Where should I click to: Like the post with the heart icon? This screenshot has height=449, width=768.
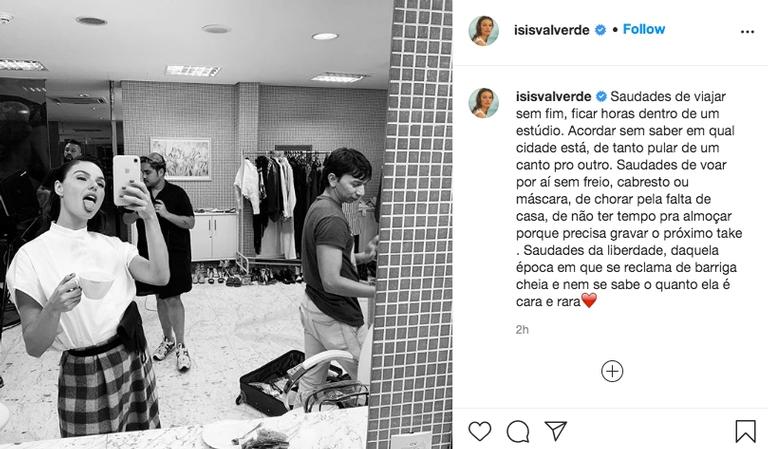pos(480,431)
